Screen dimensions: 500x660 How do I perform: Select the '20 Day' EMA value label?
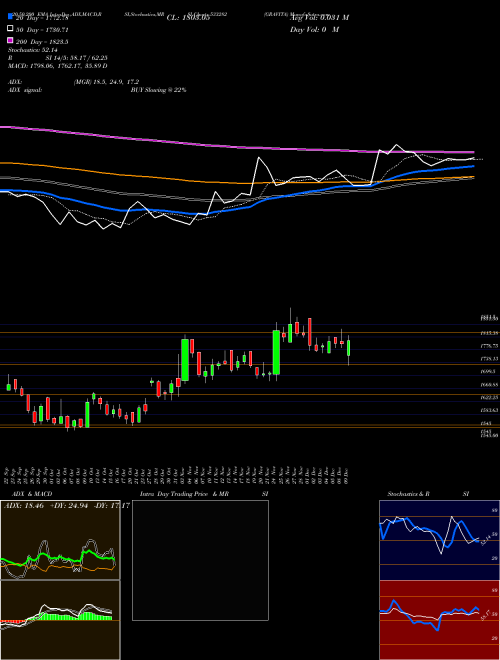click(42, 18)
